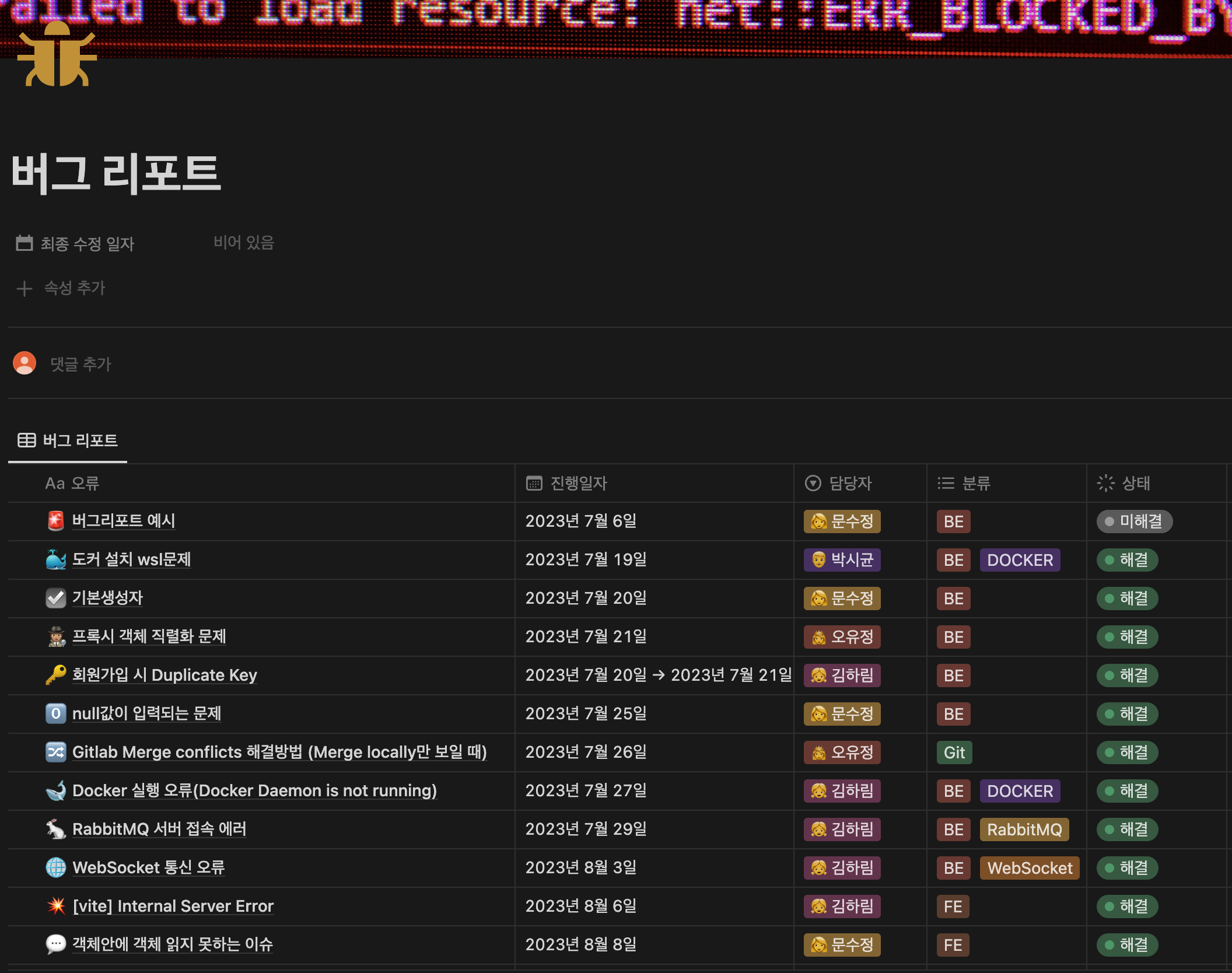Open the 프록시 객체 직렬화 문제 page
The width and height of the screenshot is (1232, 973).
click(149, 636)
